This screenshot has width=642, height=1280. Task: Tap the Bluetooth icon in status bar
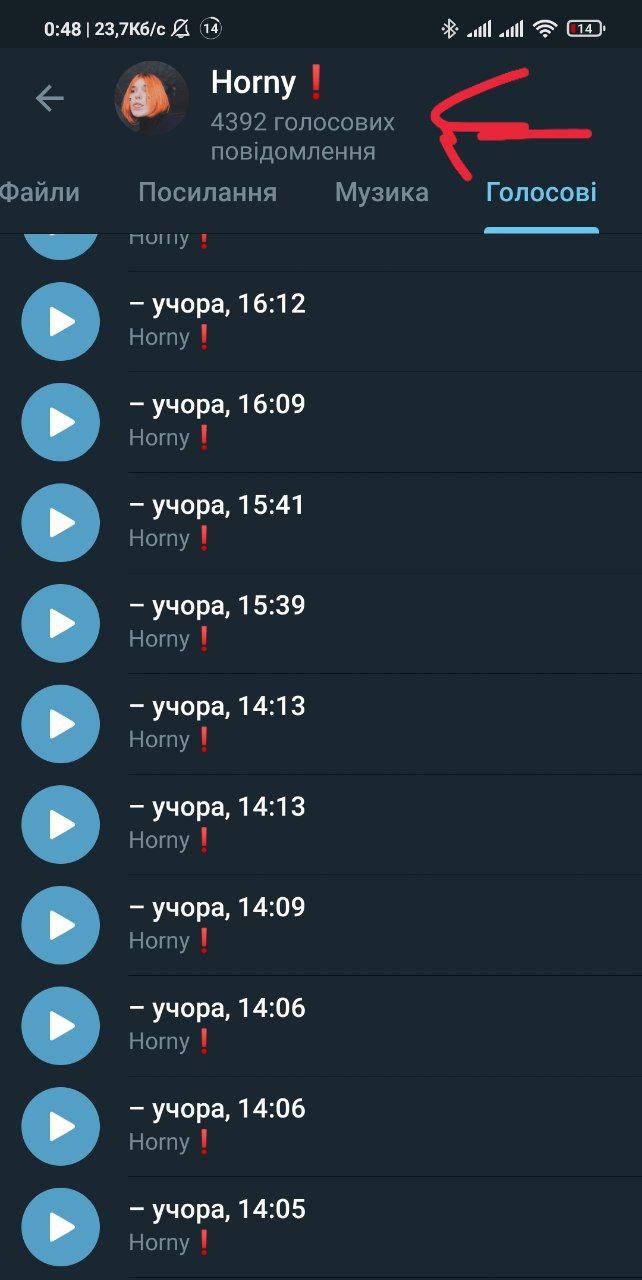click(449, 28)
